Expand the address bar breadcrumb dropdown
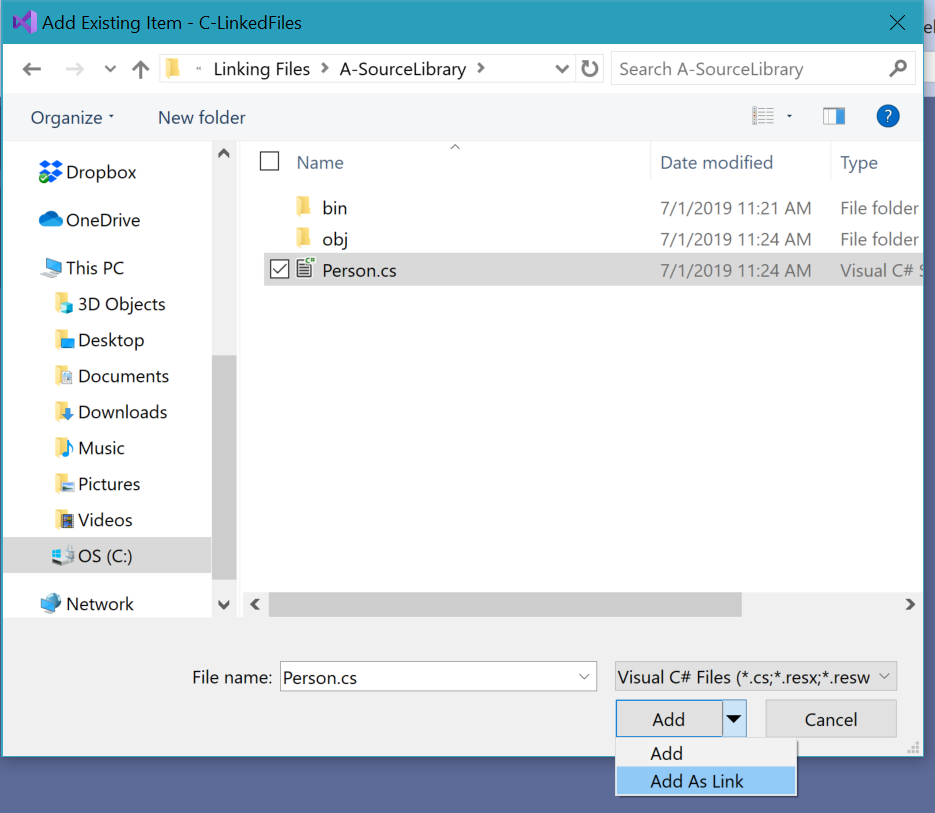The image size is (935, 813). tap(560, 68)
